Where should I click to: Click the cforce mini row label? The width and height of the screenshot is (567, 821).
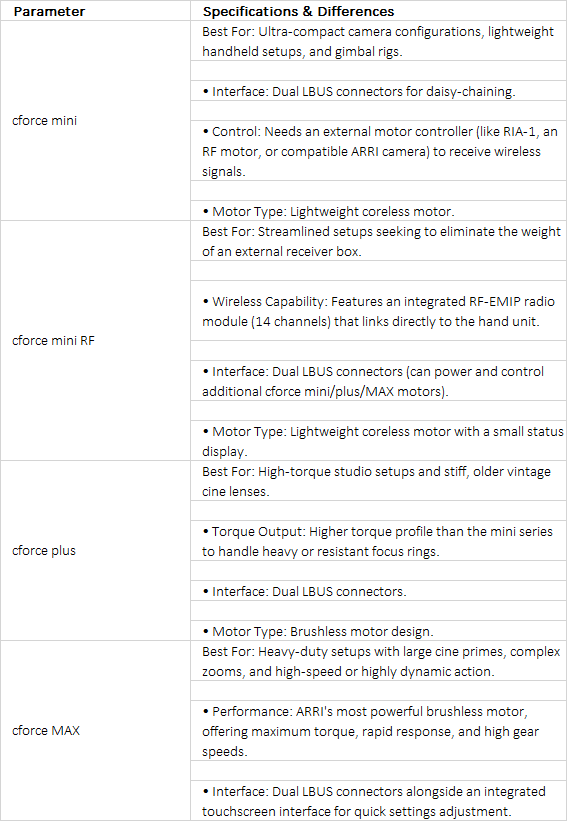pos(95,120)
